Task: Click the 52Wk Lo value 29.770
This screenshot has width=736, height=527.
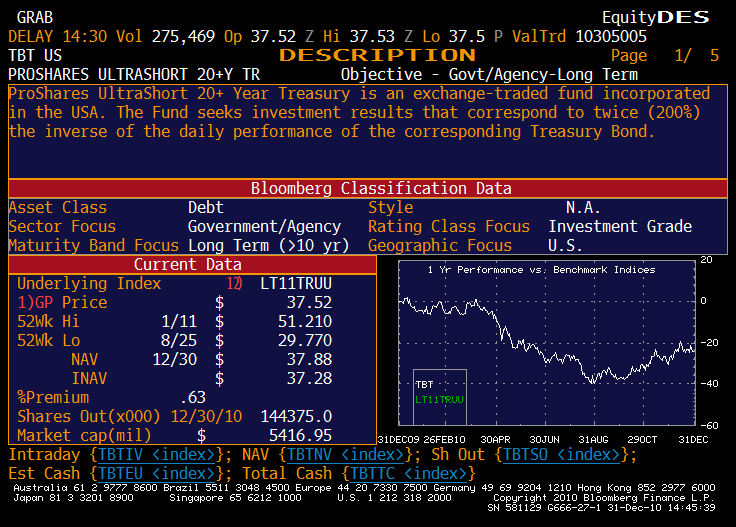Action: click(x=305, y=340)
